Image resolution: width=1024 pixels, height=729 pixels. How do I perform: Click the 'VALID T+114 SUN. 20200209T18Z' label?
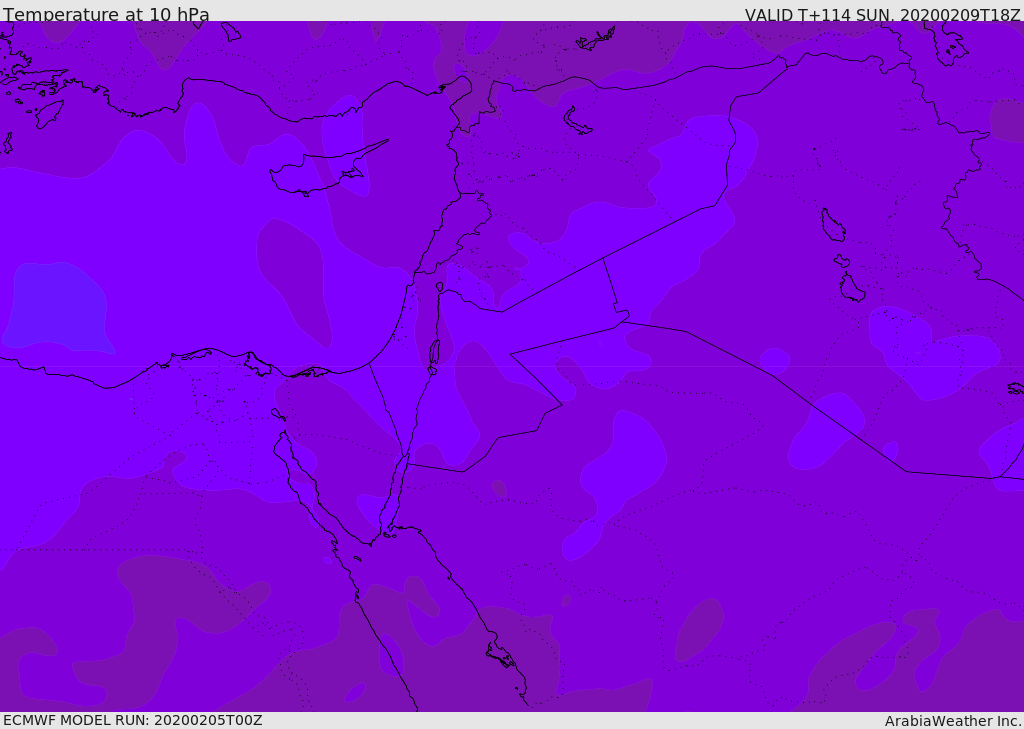click(x=883, y=15)
